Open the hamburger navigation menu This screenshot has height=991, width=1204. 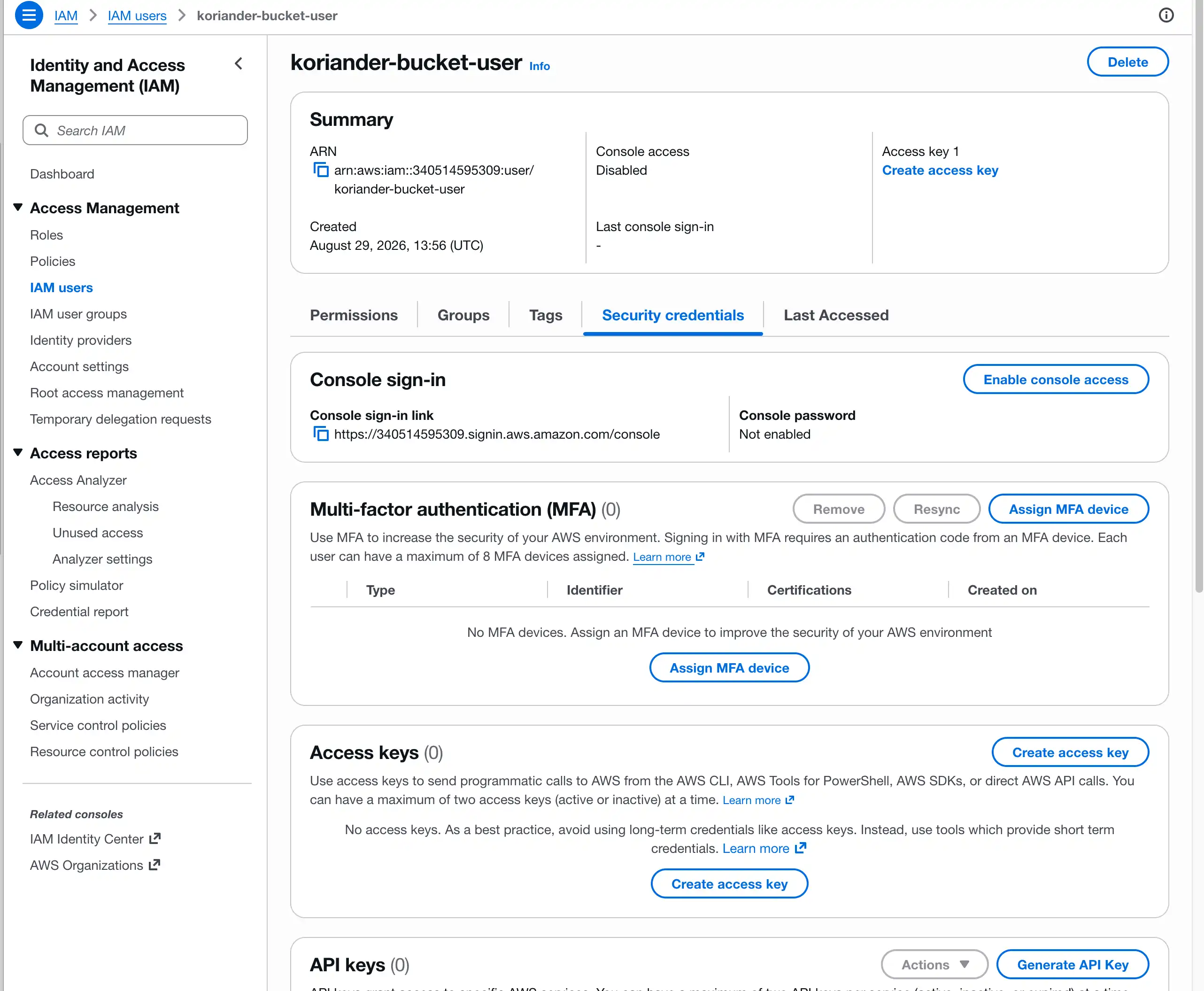tap(29, 15)
